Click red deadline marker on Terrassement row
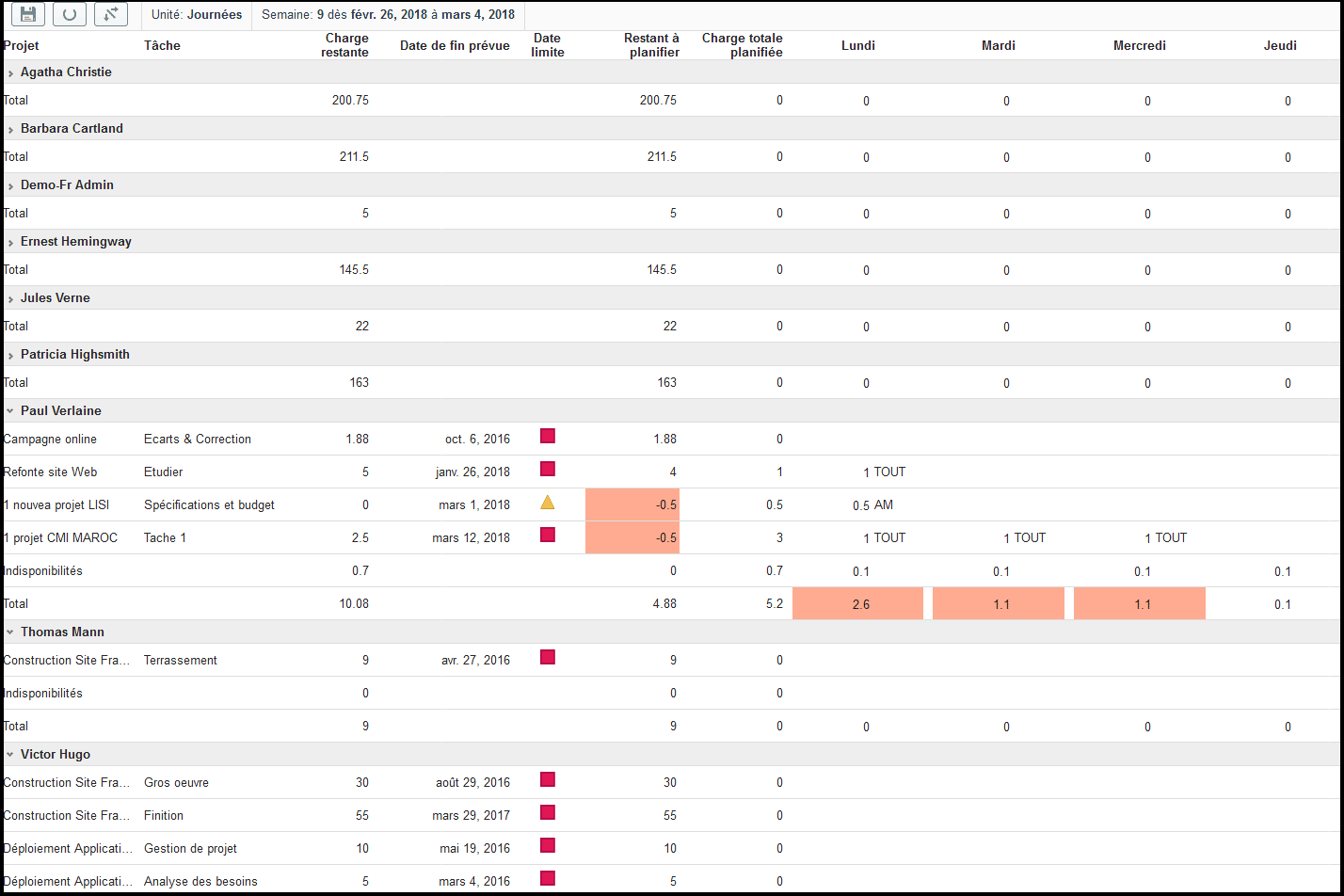This screenshot has width=1344, height=896. point(548,657)
